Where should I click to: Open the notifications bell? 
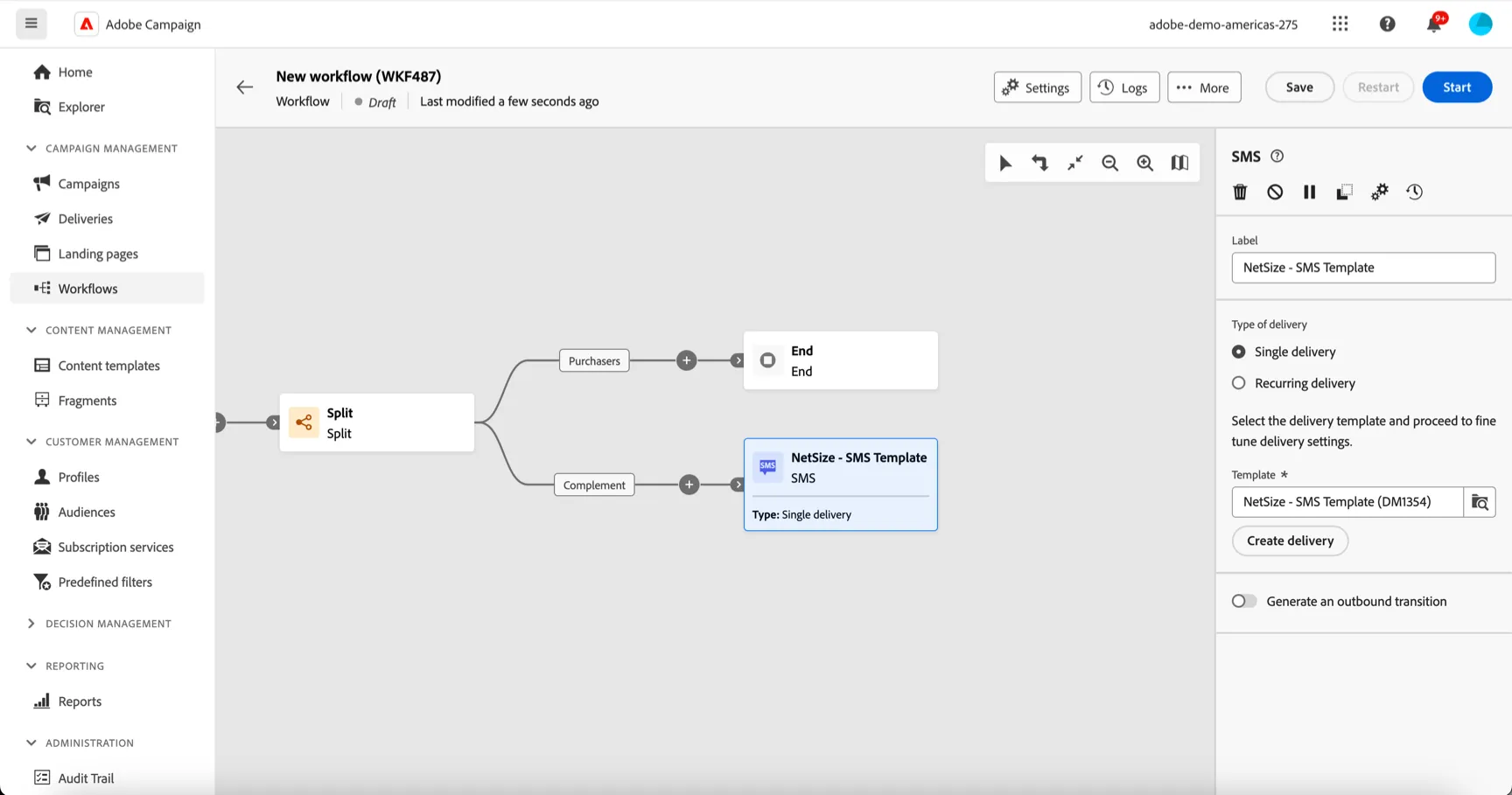(1434, 24)
